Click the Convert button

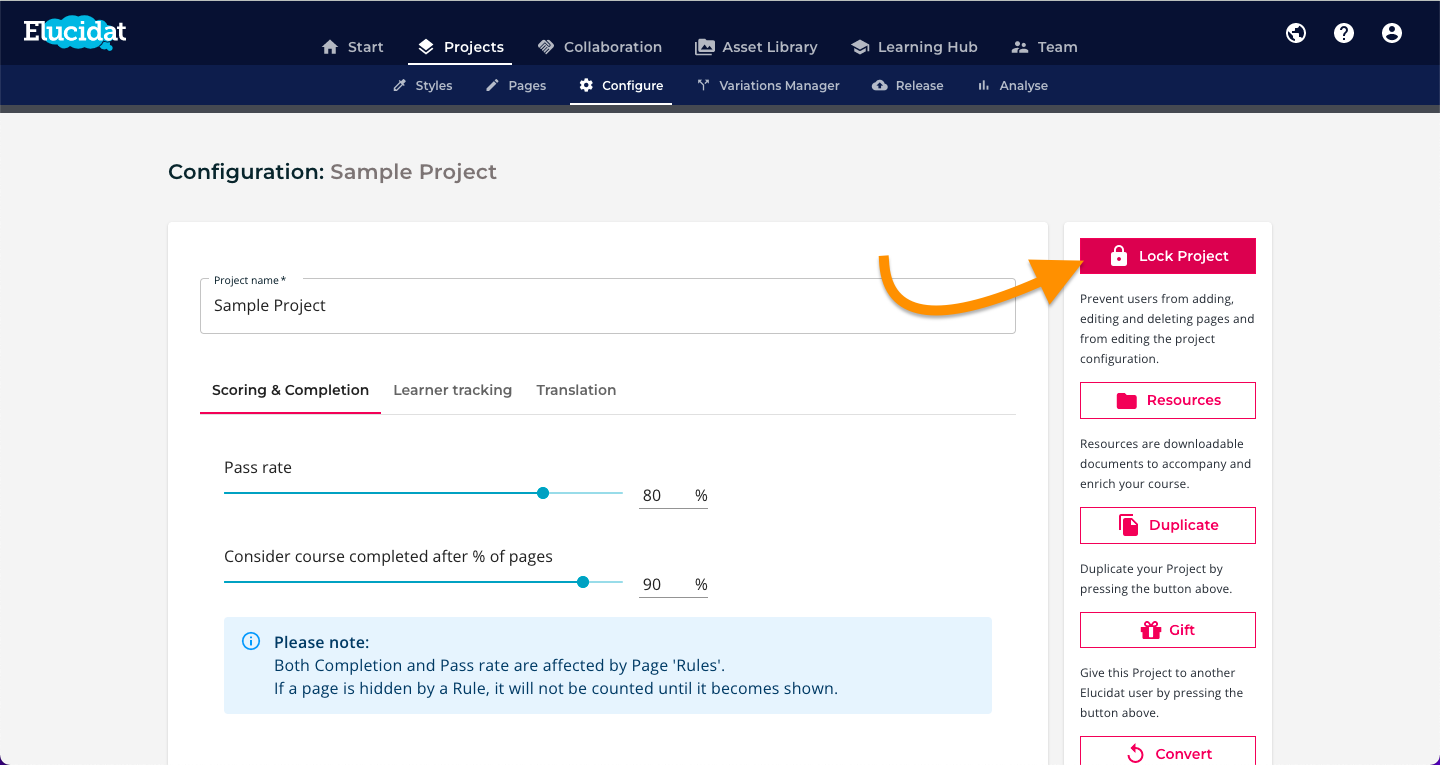[1168, 751]
